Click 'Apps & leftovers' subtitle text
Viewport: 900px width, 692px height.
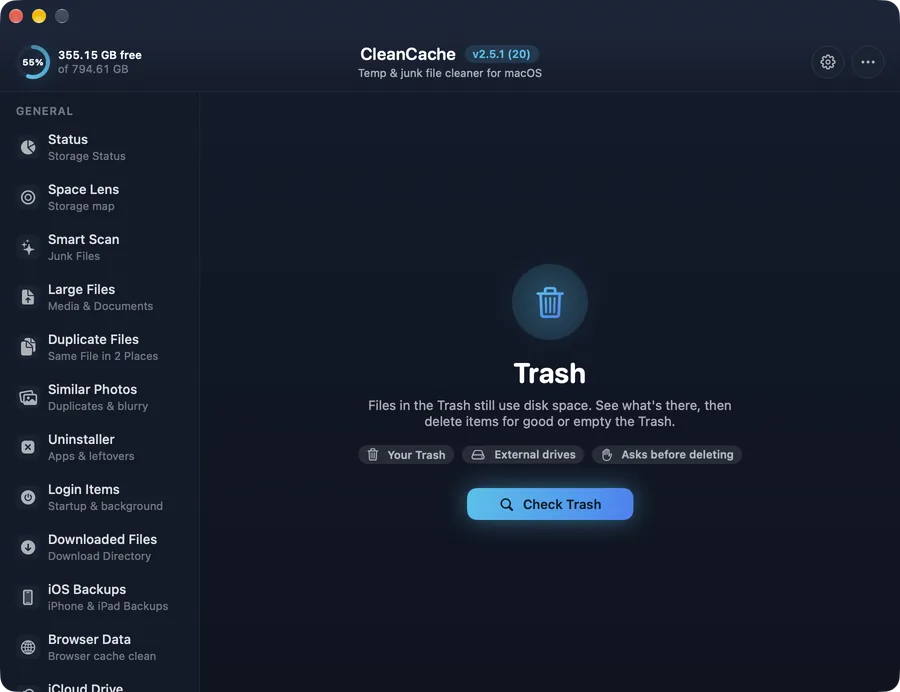(x=91, y=456)
